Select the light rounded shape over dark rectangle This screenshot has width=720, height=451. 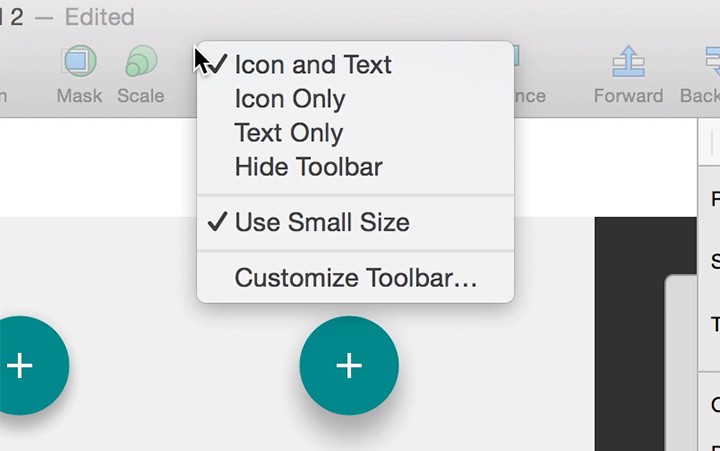[681, 363]
